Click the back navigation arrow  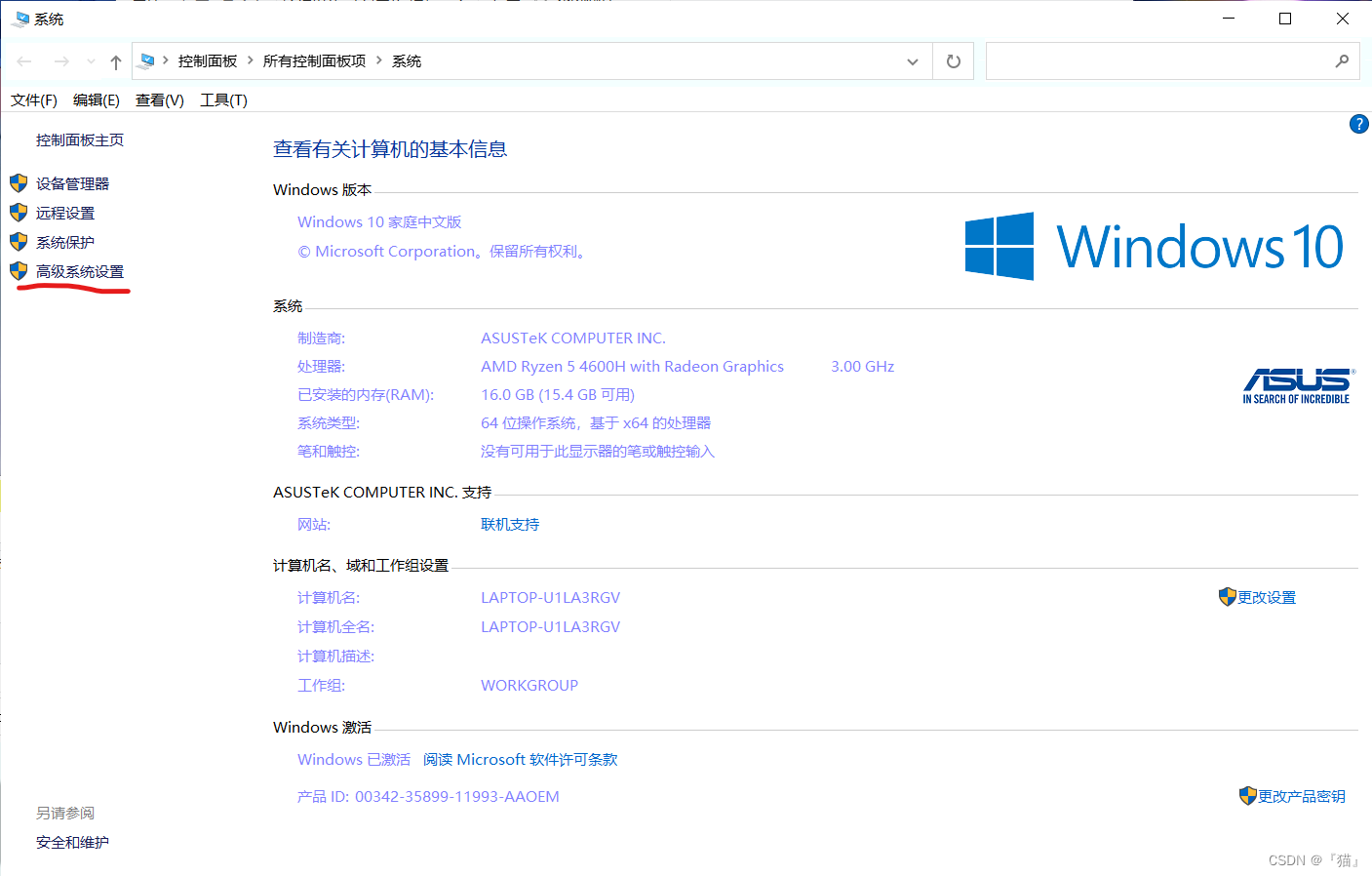[x=24, y=61]
